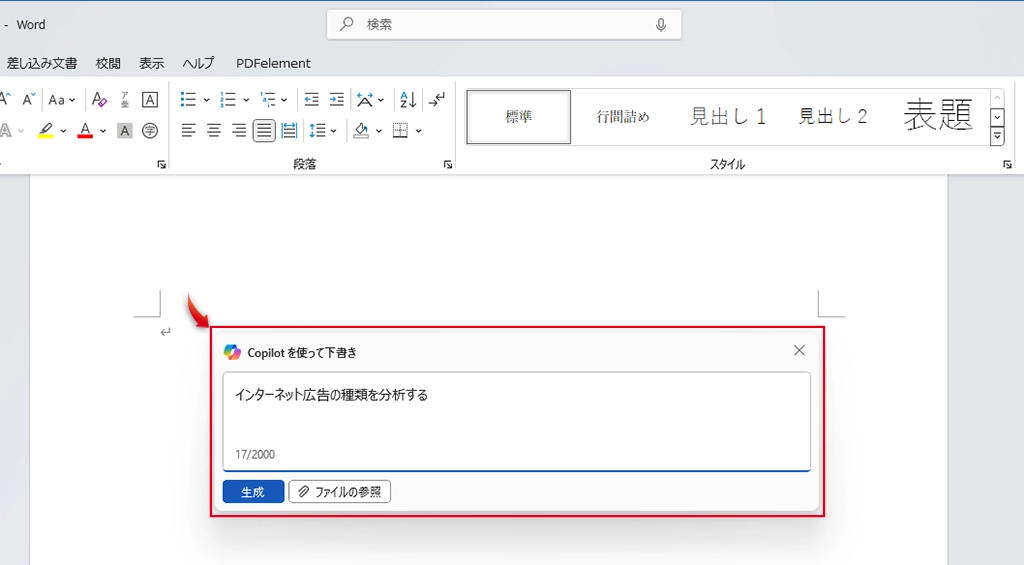1024x565 pixels.
Task: Open the phonetic guide (ruby) tool
Action: (x=125, y=99)
